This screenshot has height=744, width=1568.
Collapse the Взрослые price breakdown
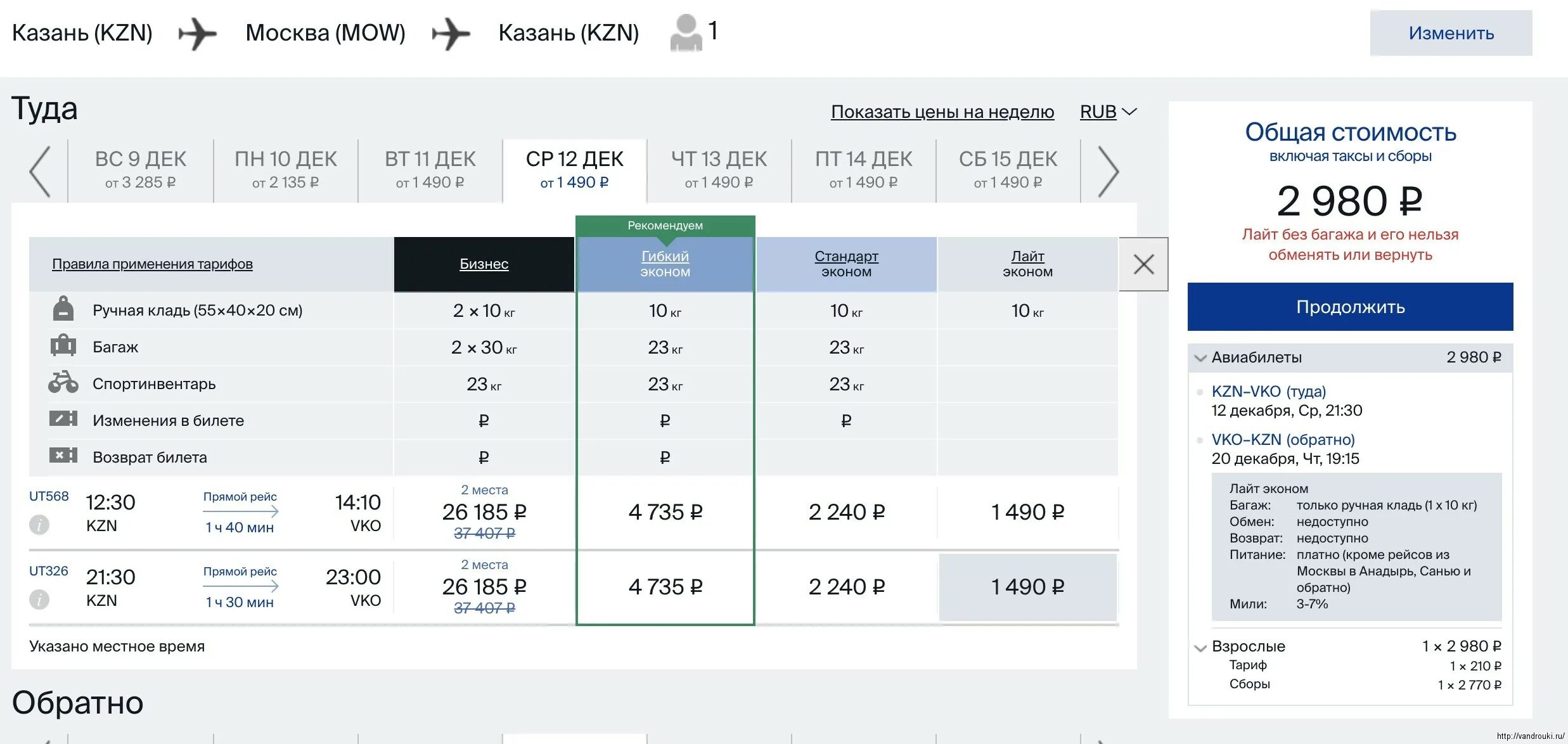pos(1200,648)
